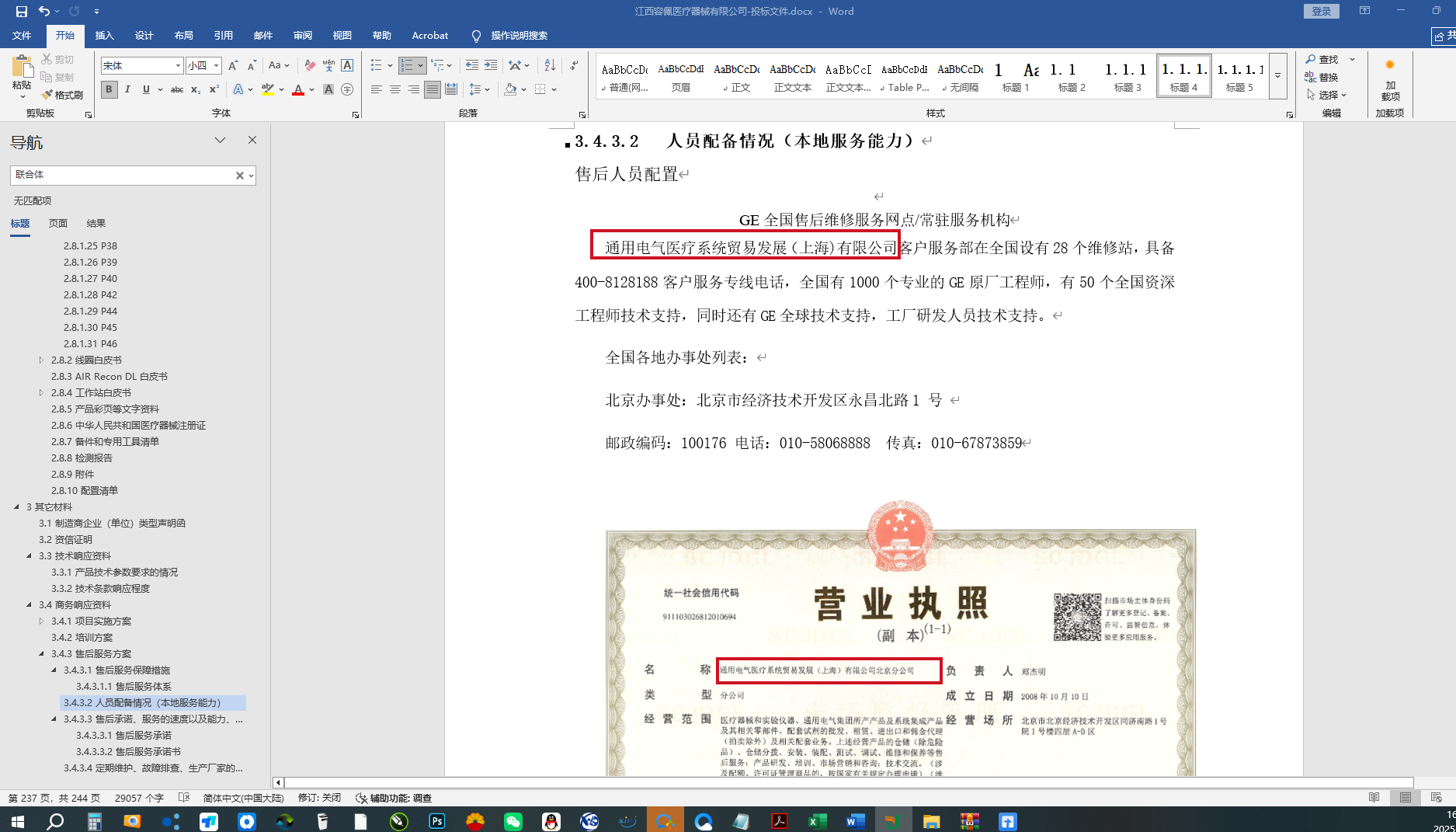Show the 页面 (Pages) navigation tab
Image resolution: width=1456 pixels, height=832 pixels.
58,224
